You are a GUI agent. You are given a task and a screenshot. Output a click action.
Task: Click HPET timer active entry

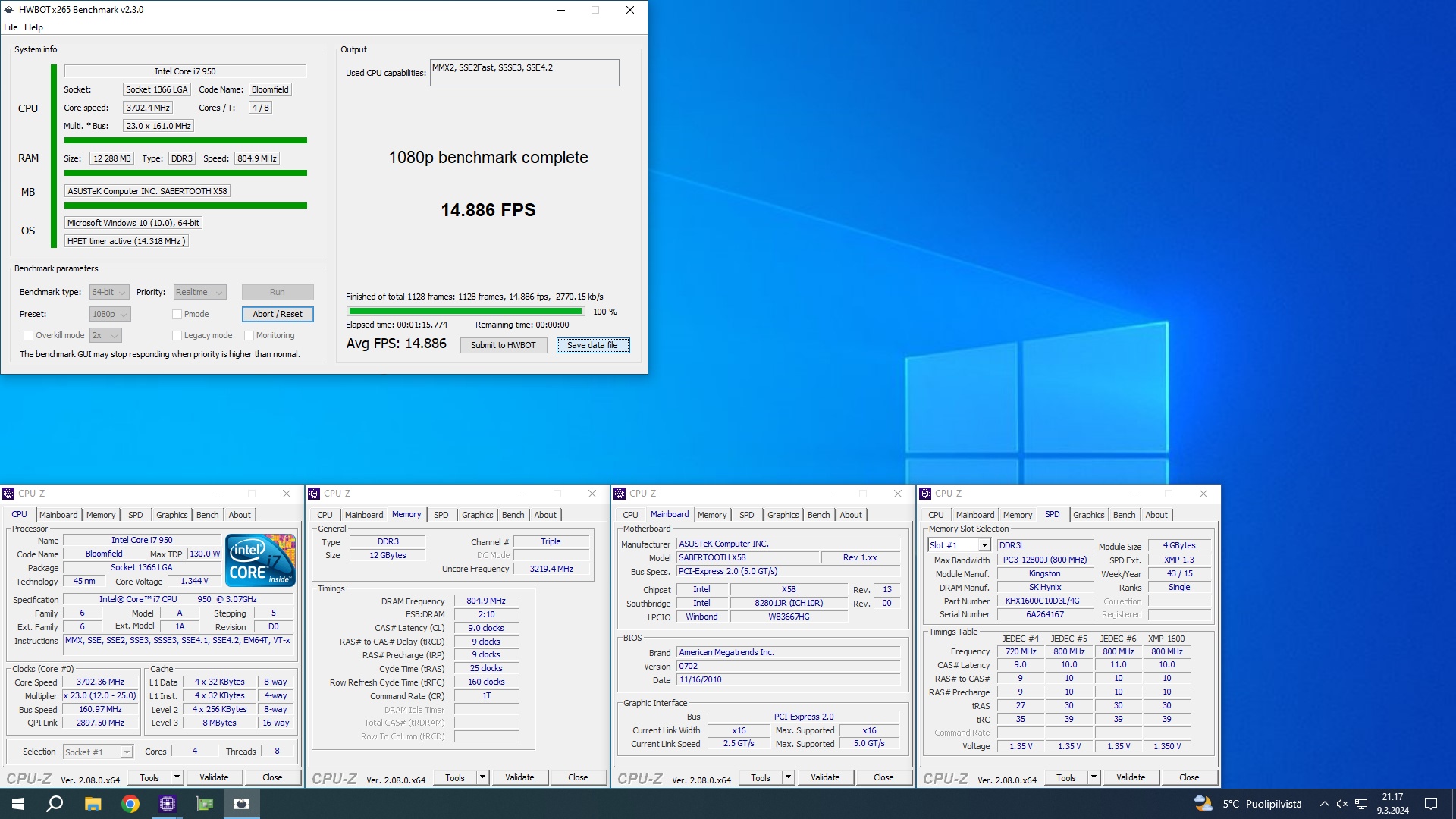point(126,241)
